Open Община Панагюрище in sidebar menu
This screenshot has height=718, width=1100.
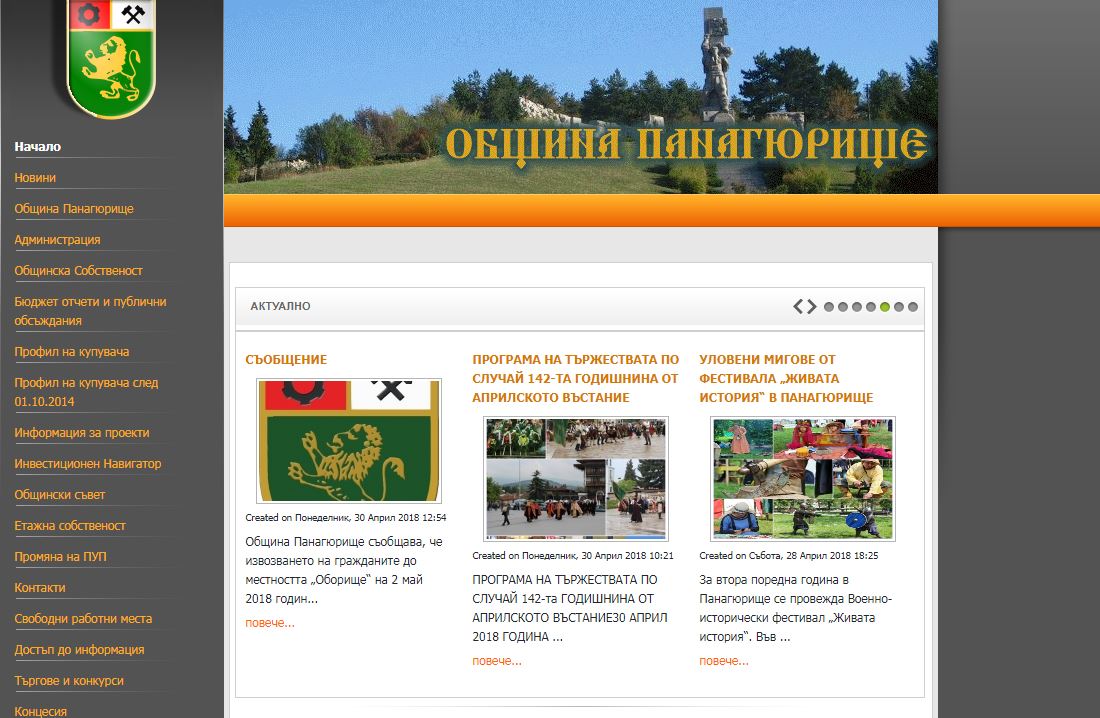74,208
